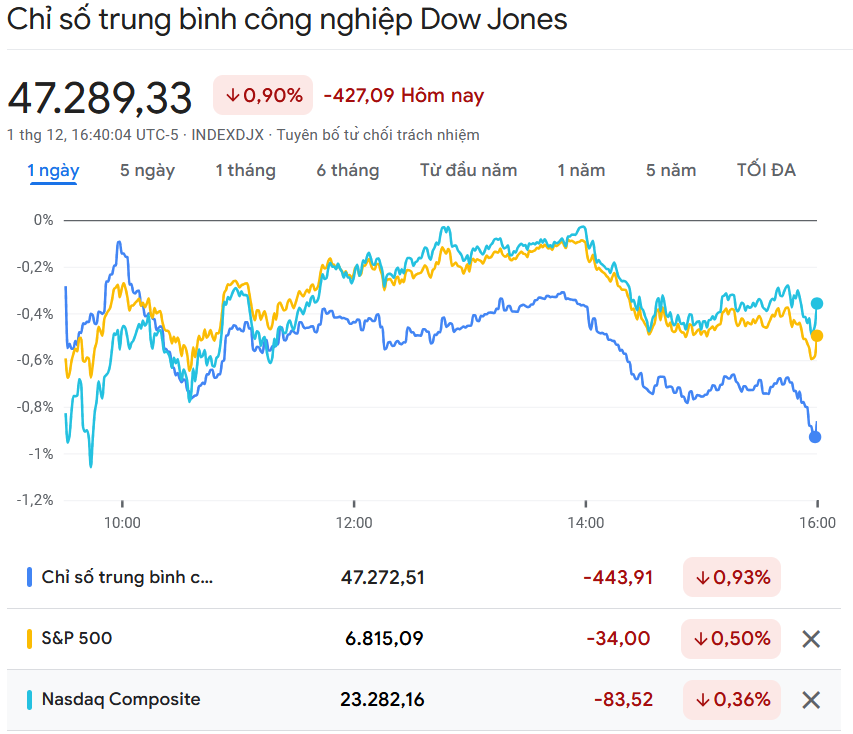
Task: Click the S&P 500 0,50% change badge
Action: (x=732, y=639)
